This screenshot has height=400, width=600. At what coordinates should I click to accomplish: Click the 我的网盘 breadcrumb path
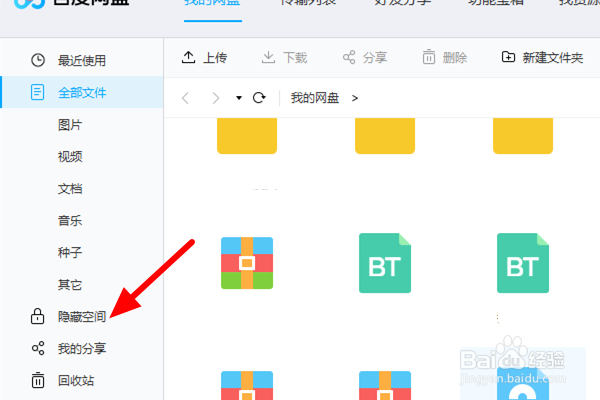click(x=315, y=98)
